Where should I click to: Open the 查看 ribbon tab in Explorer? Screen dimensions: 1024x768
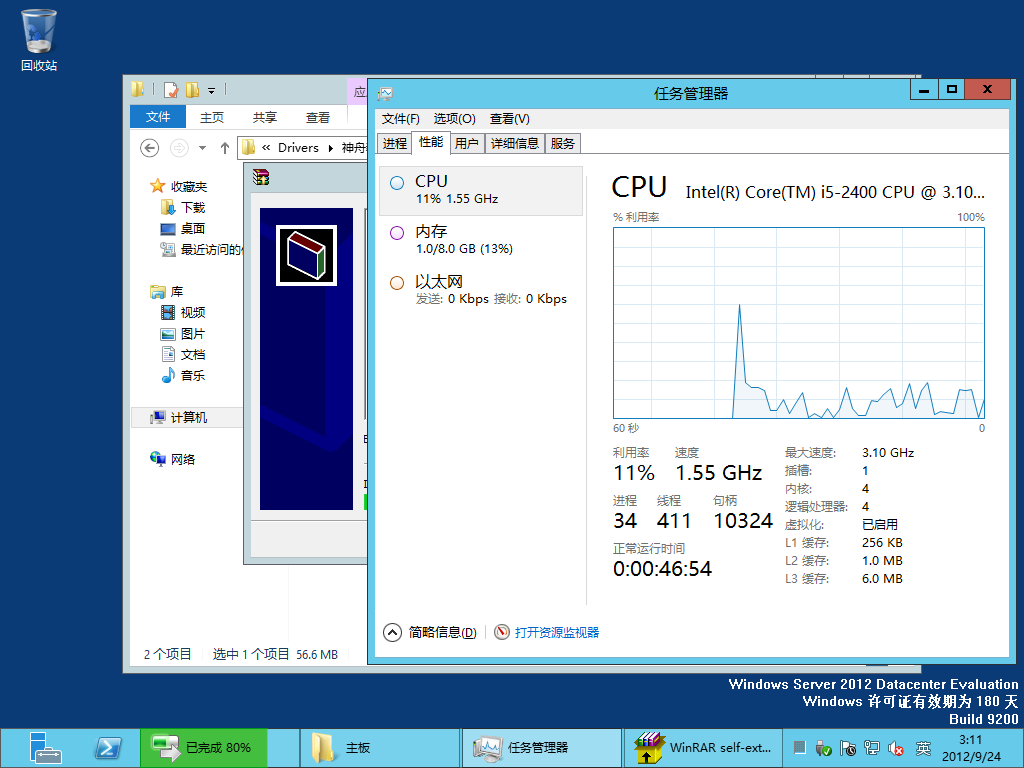point(318,118)
